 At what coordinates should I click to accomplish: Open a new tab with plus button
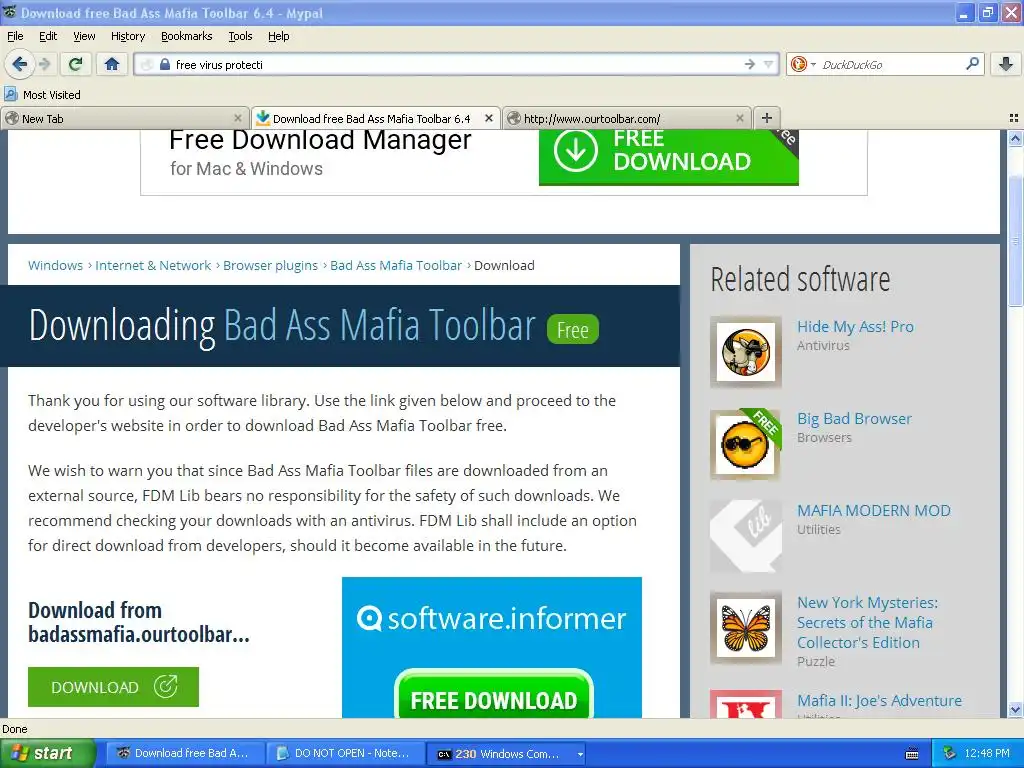click(x=767, y=118)
